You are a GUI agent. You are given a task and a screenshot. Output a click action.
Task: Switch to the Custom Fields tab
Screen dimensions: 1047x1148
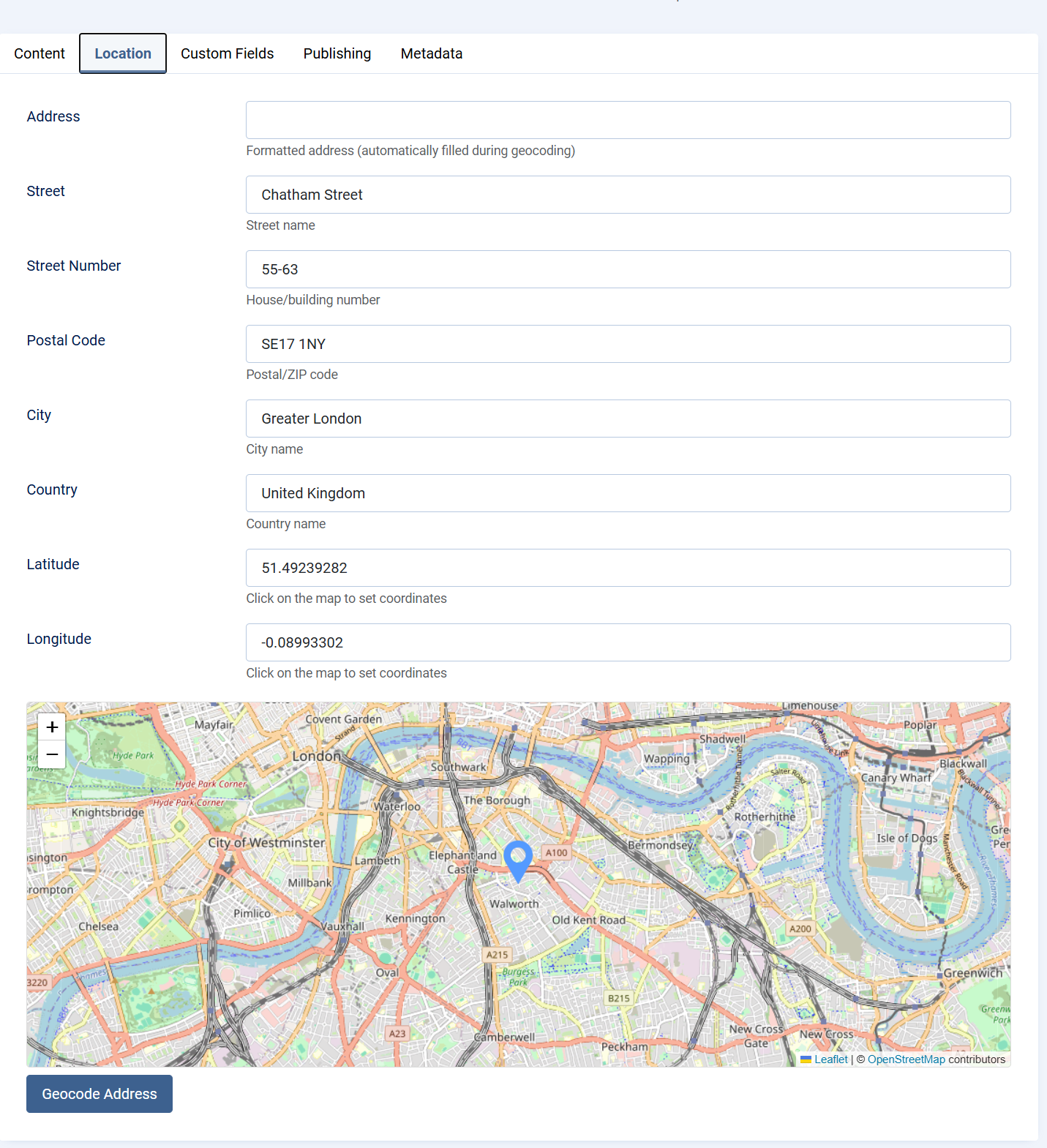click(227, 53)
